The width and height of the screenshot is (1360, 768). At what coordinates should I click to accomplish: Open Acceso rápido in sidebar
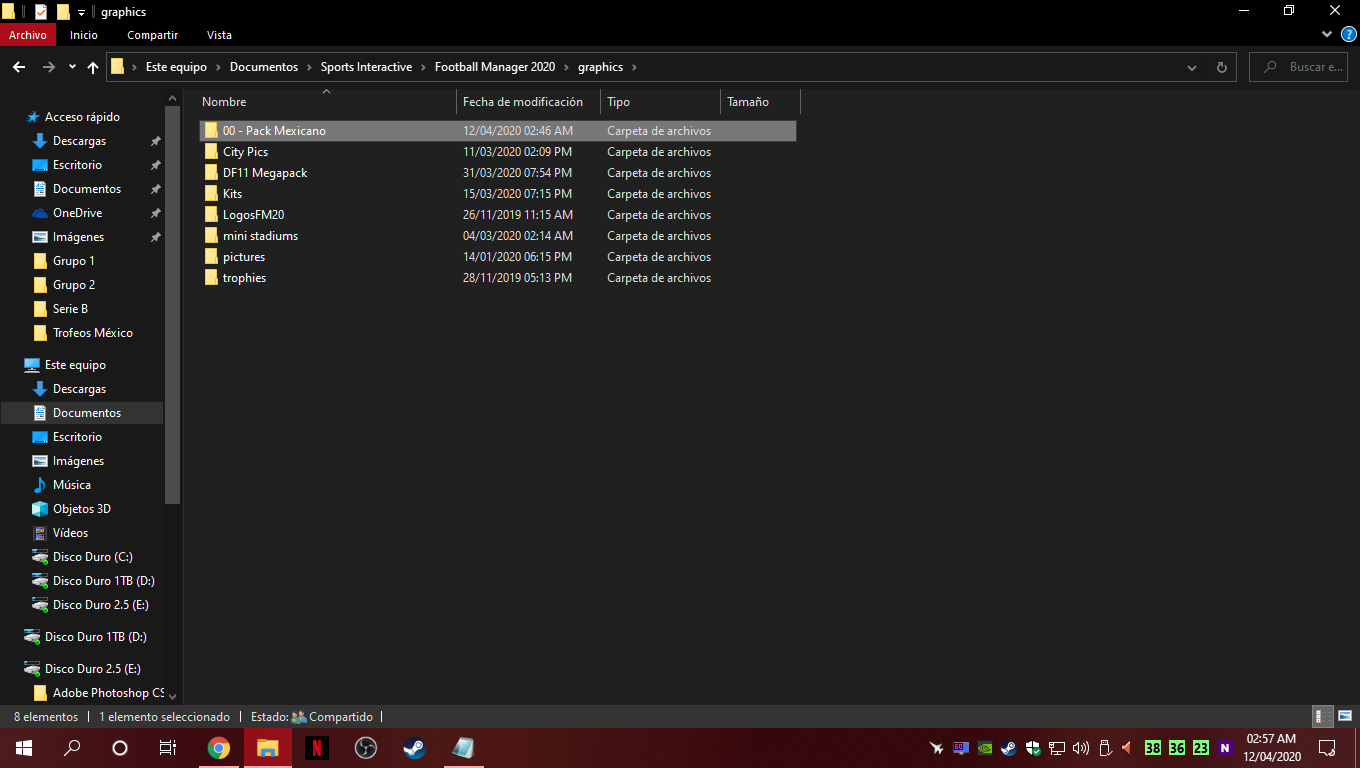tap(82, 117)
